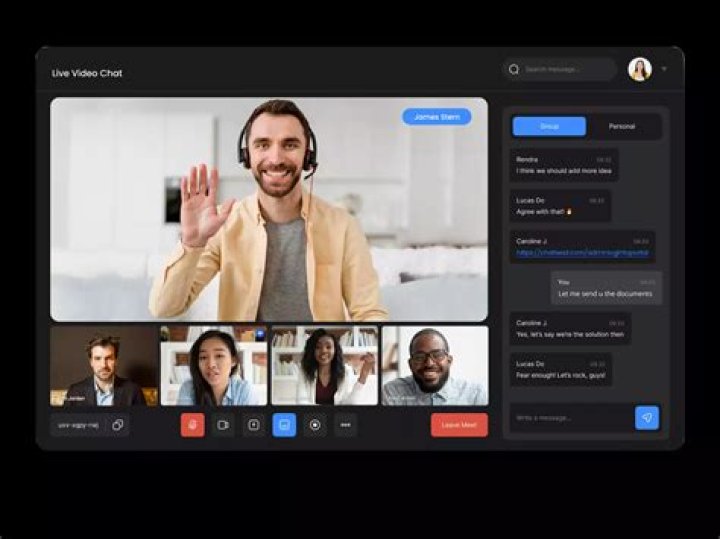
Task: Click the Leave Meet button
Action: pos(459,425)
